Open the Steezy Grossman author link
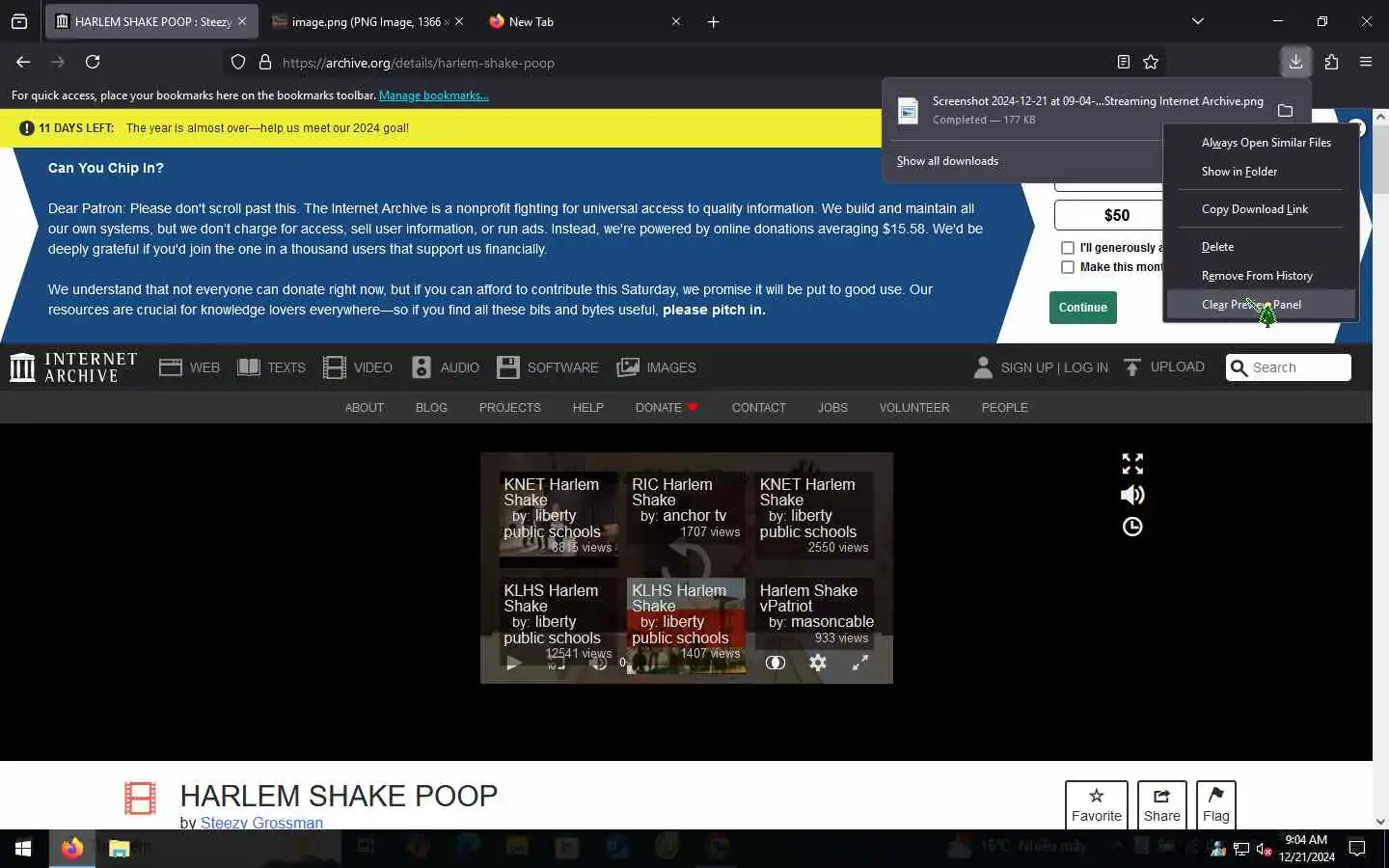 pos(261,823)
